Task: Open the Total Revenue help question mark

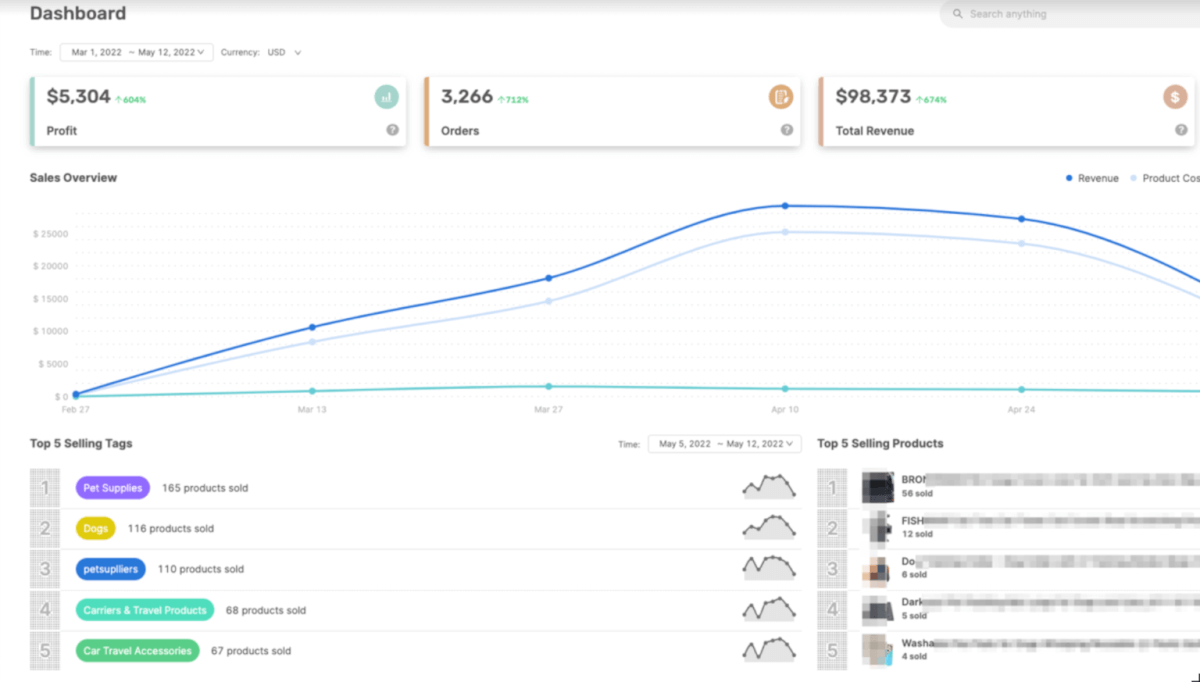Action: 1181,130
